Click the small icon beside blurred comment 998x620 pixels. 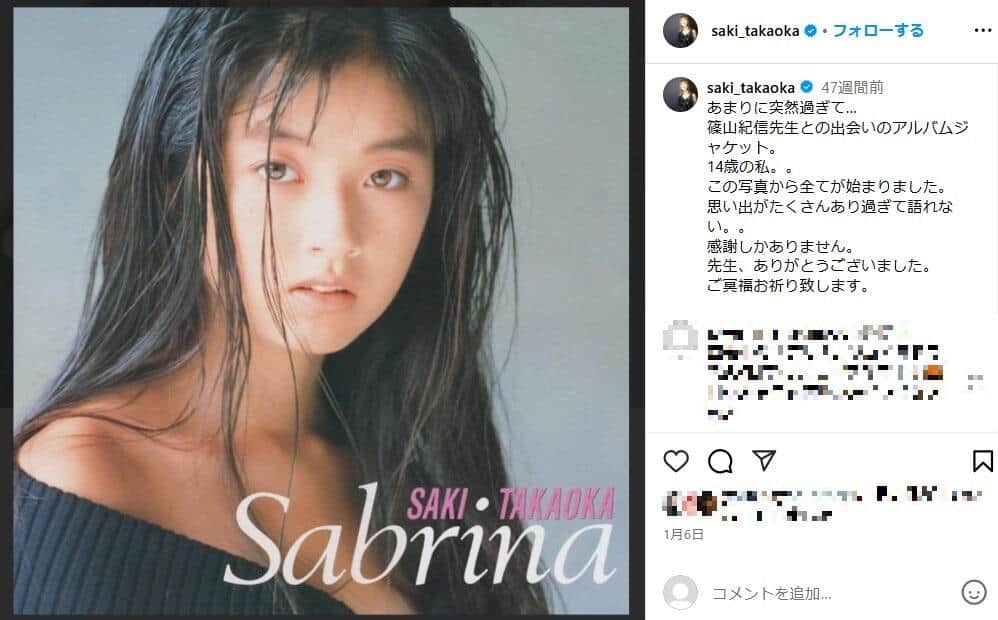coord(975,381)
